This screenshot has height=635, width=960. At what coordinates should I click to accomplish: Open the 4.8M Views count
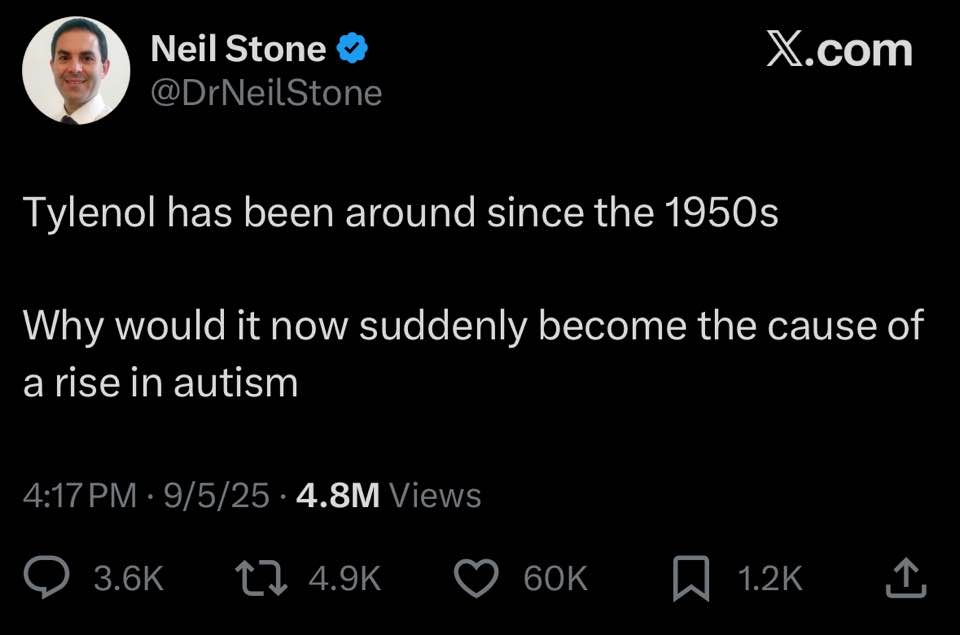pos(388,496)
